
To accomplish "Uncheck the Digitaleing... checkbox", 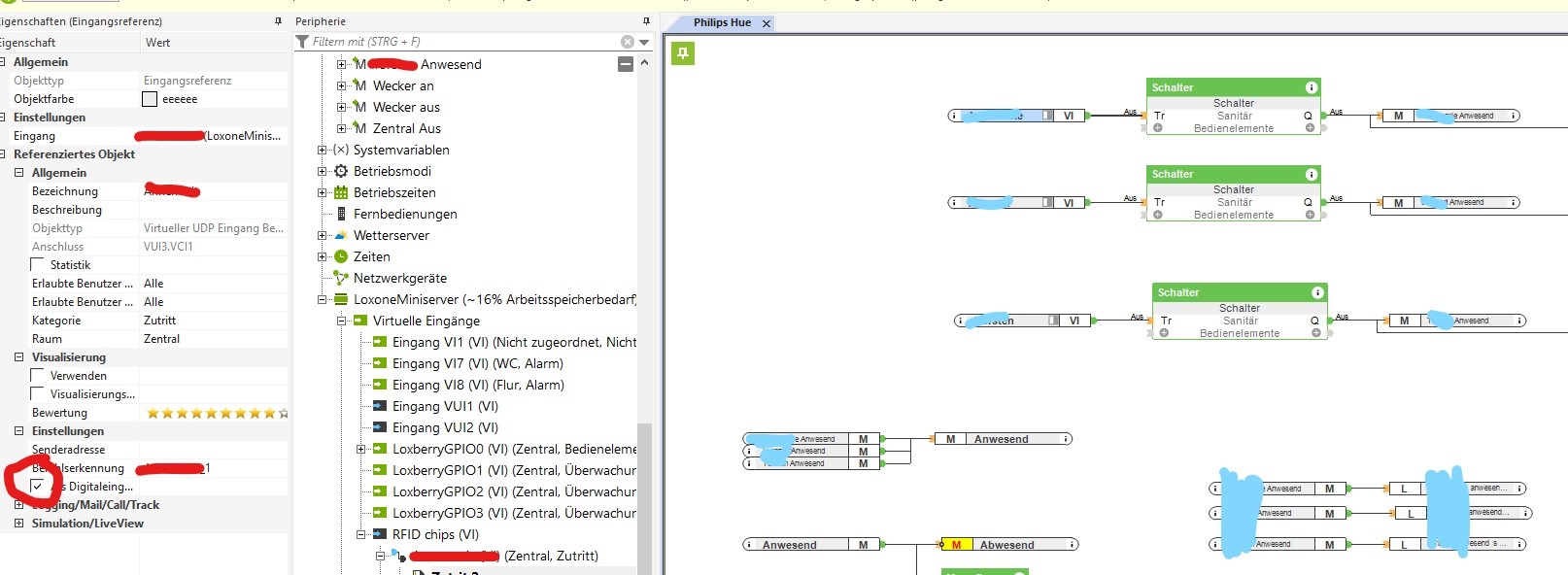I will click(x=38, y=486).
